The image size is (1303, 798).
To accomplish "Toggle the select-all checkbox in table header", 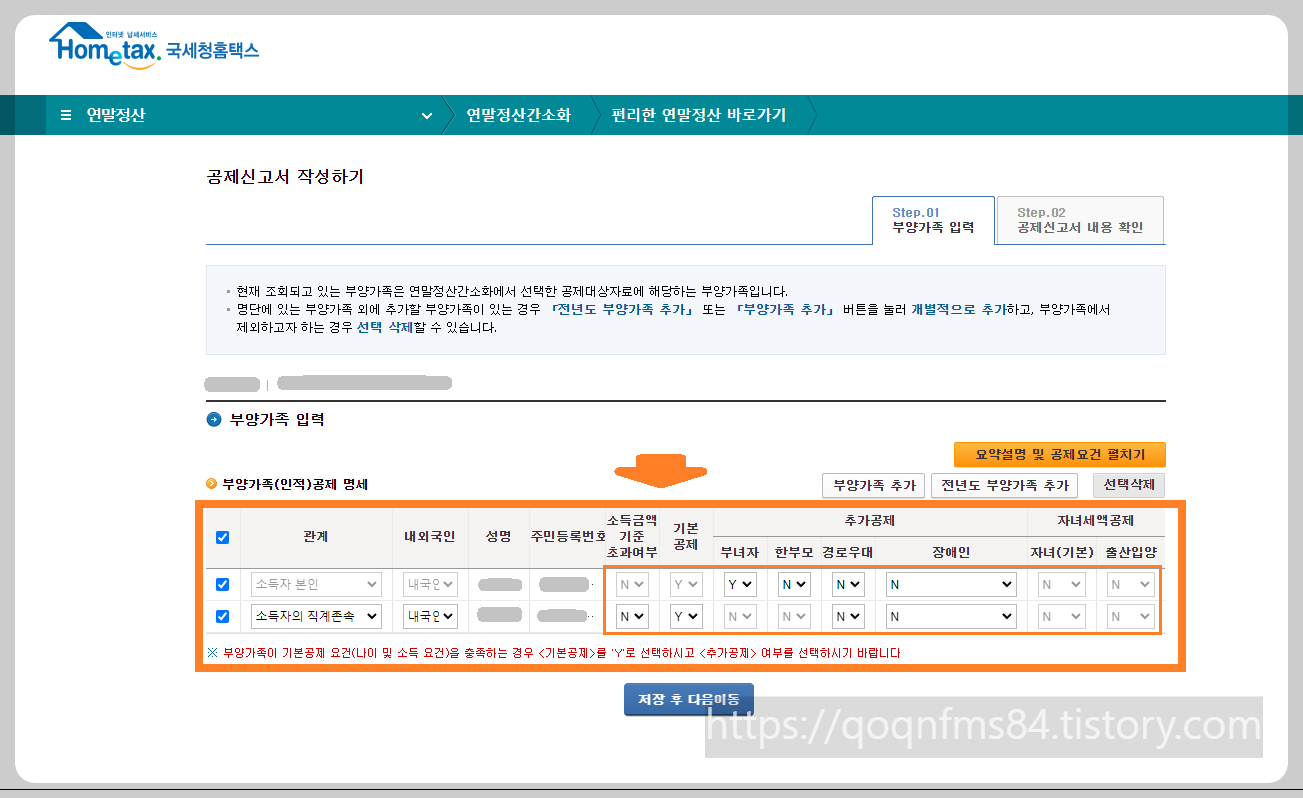I will click(222, 537).
